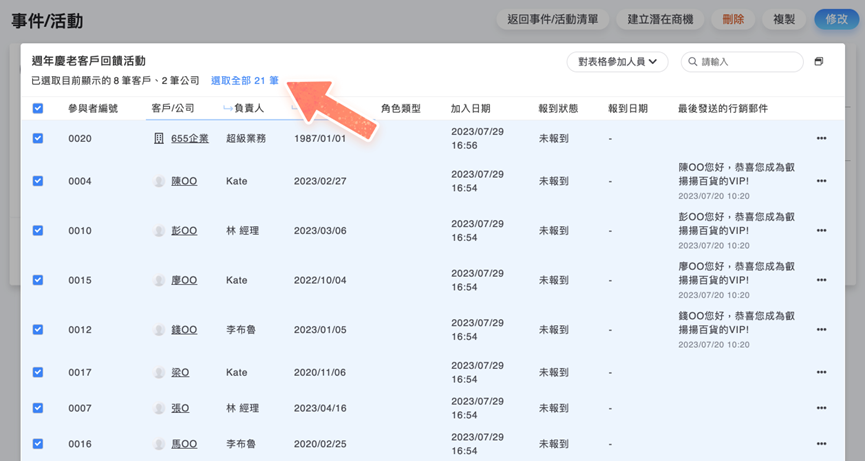Click the 選取全部 21 筆 link
The width and height of the screenshot is (865, 461).
point(245,81)
